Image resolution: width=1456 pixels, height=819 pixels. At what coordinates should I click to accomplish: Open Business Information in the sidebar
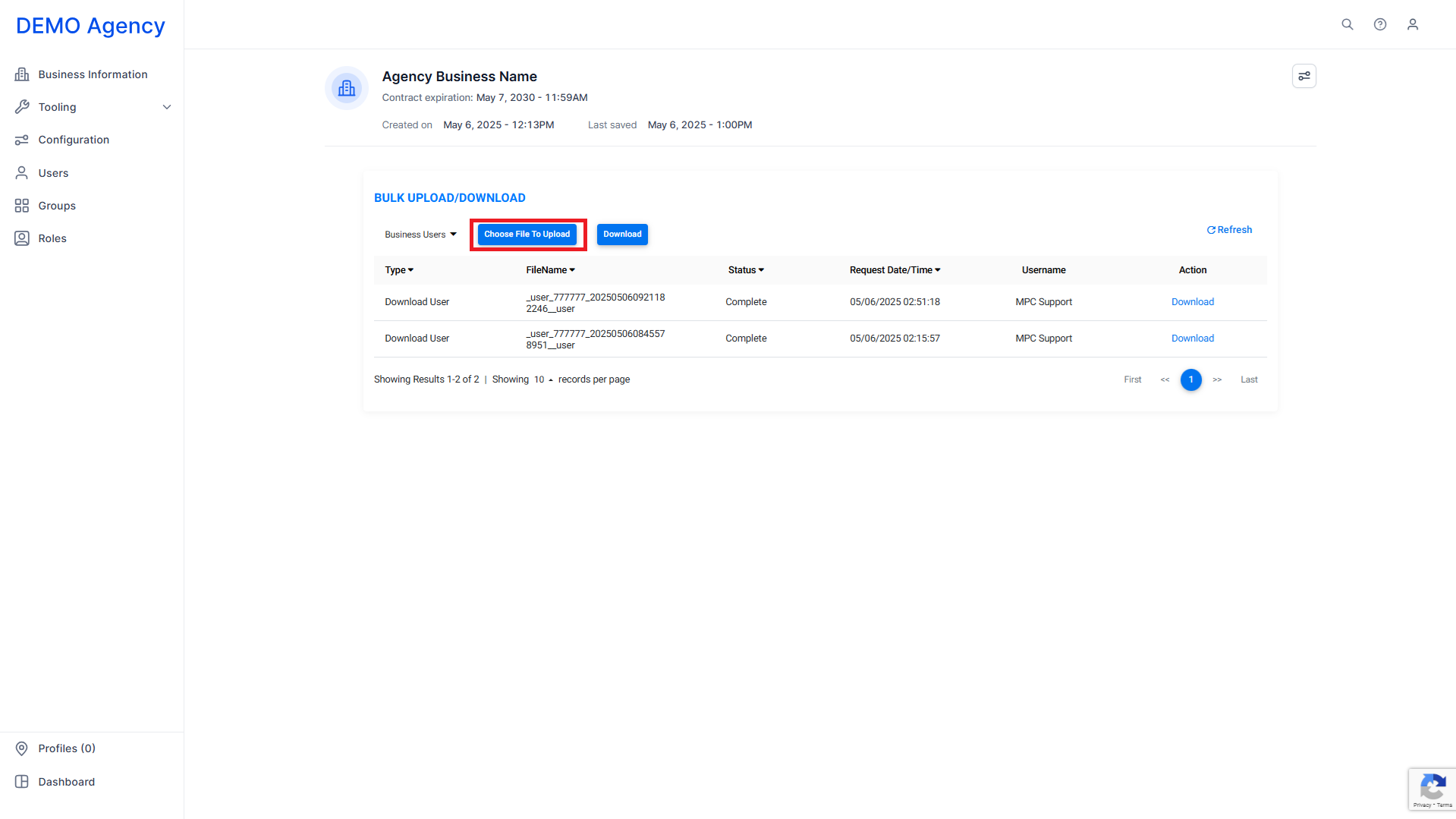[93, 74]
